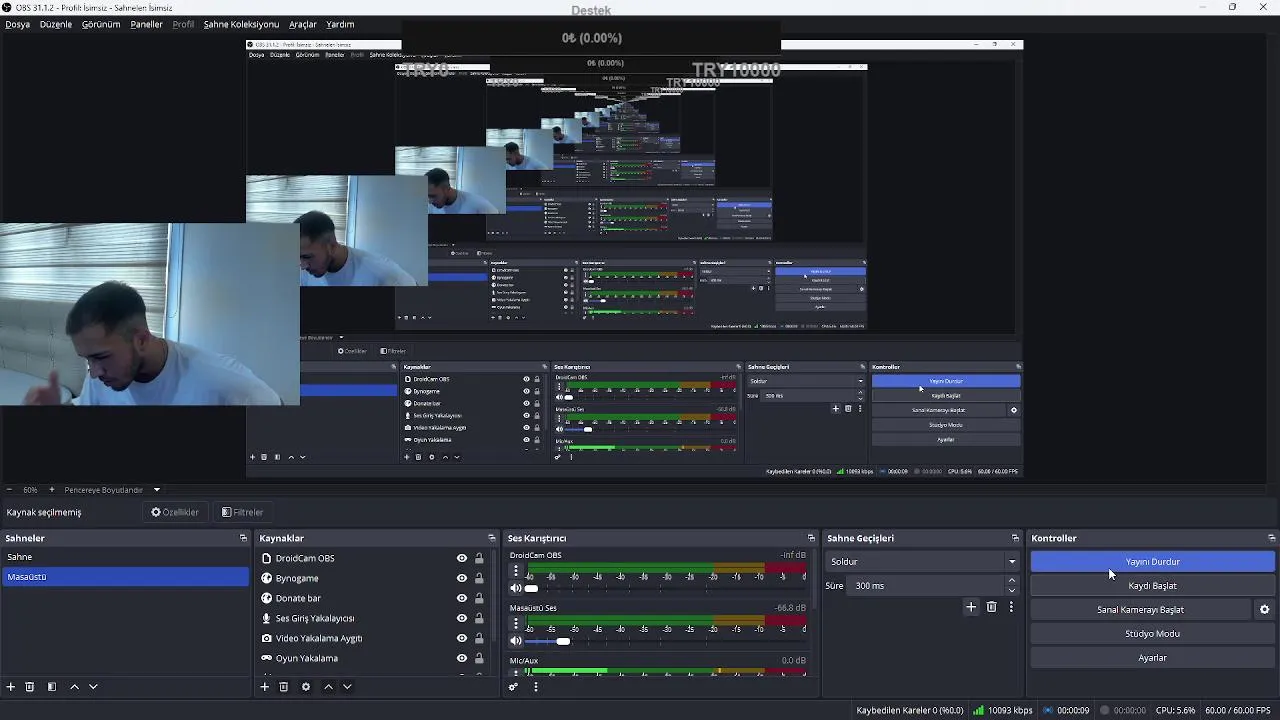Zoom in preview with plus icon

[x=52, y=490]
